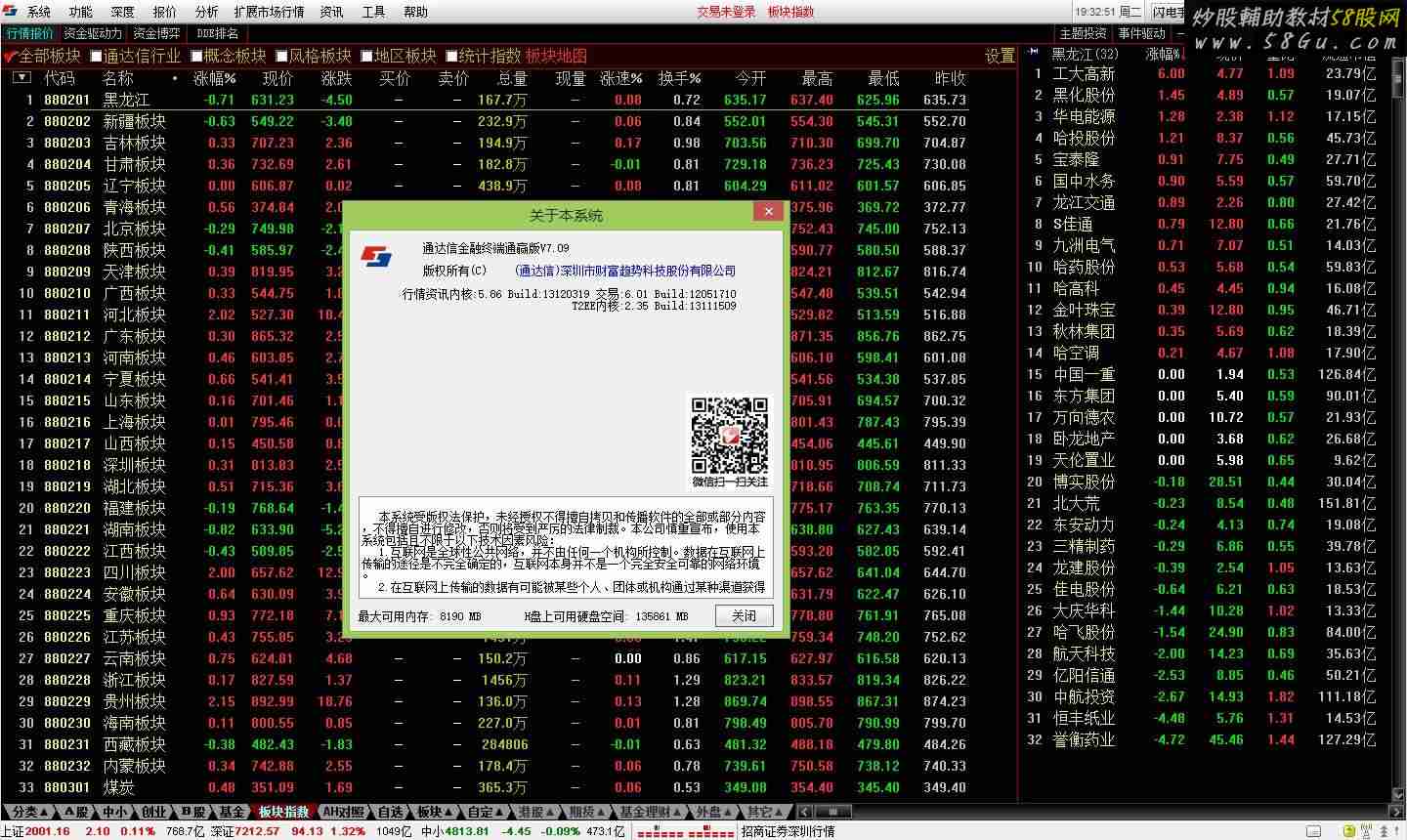Open the 帮助 menu
This screenshot has height=840, width=1407.
point(416,12)
